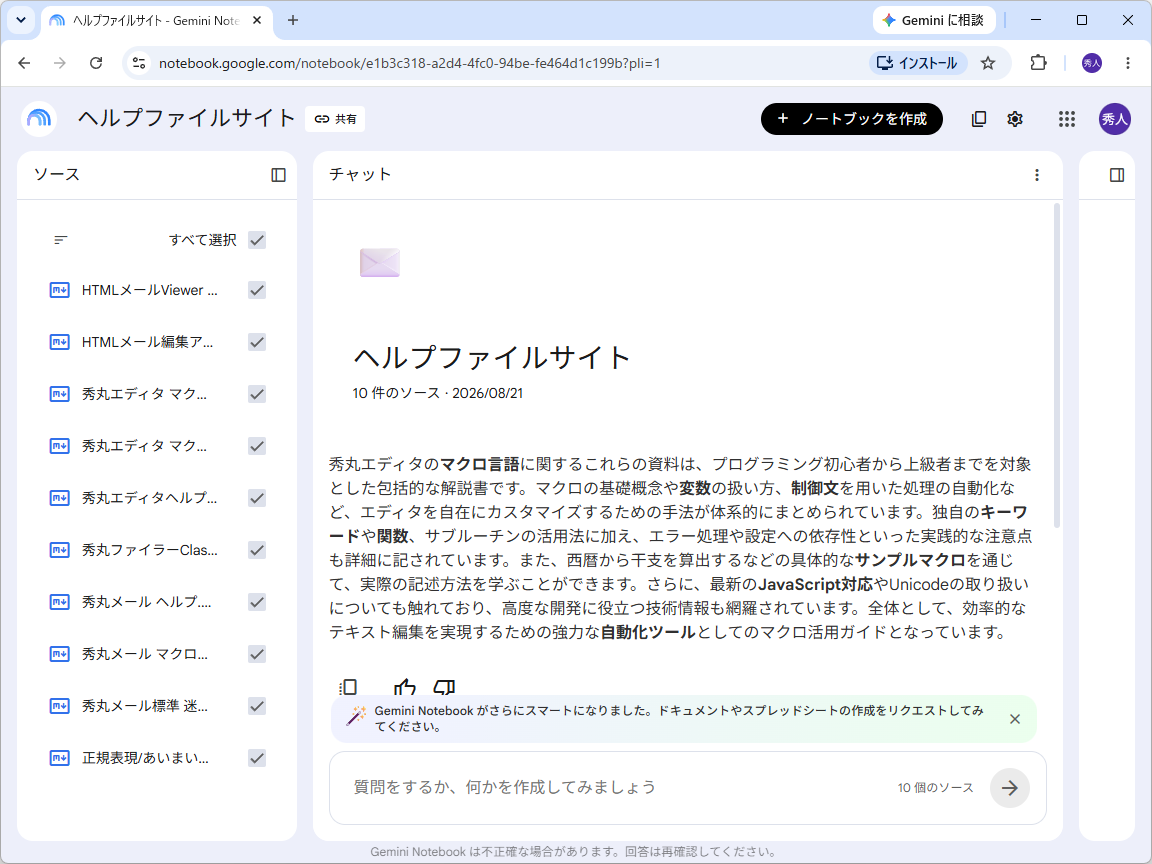Click the notebook.google.com address bar URL

tap(409, 63)
